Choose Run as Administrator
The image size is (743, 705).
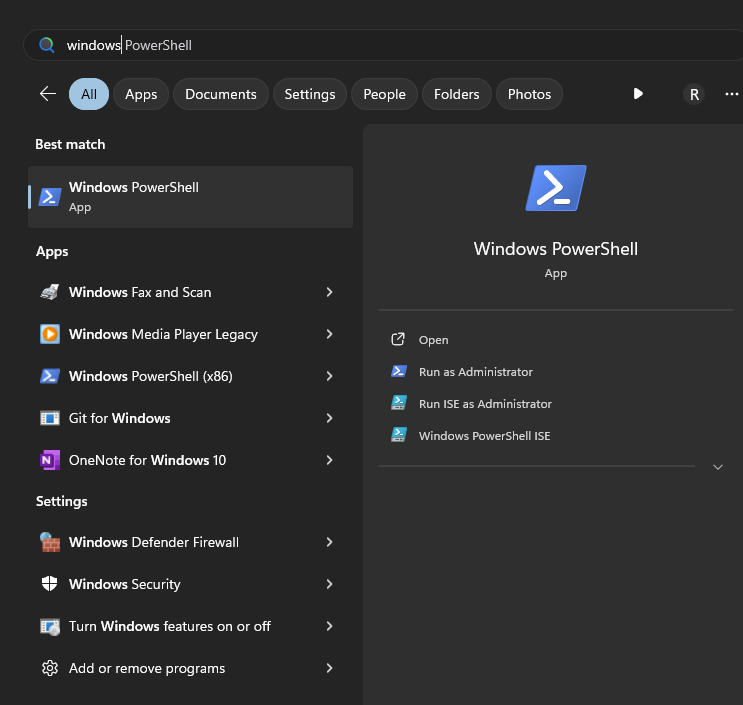point(476,372)
